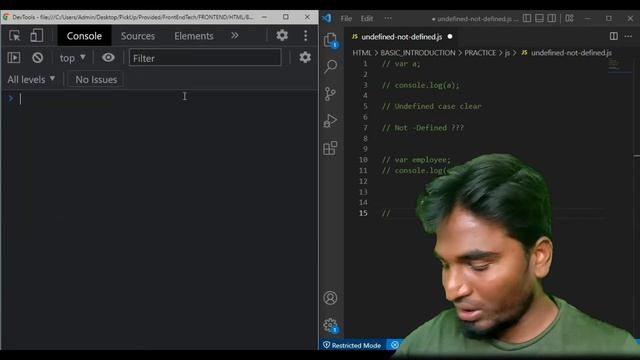Open the VS Code File menu
640x360 pixels.
[346, 18]
